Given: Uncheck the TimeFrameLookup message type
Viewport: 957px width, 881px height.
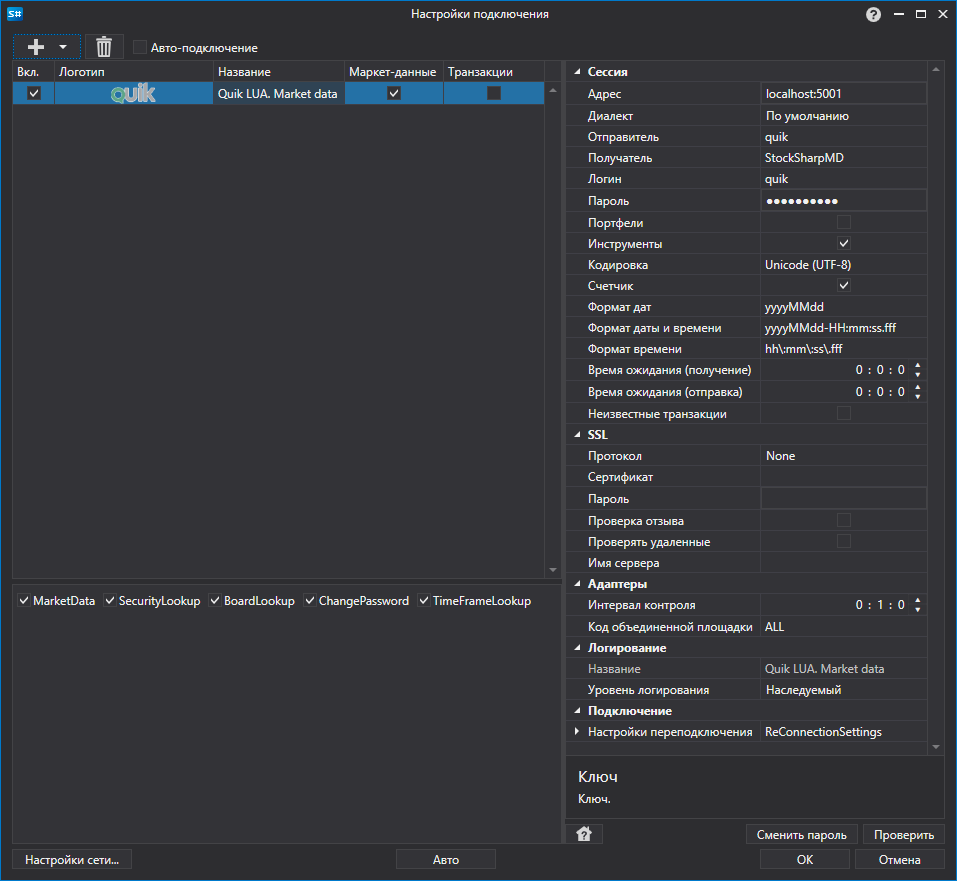Looking at the screenshot, I should [x=424, y=601].
